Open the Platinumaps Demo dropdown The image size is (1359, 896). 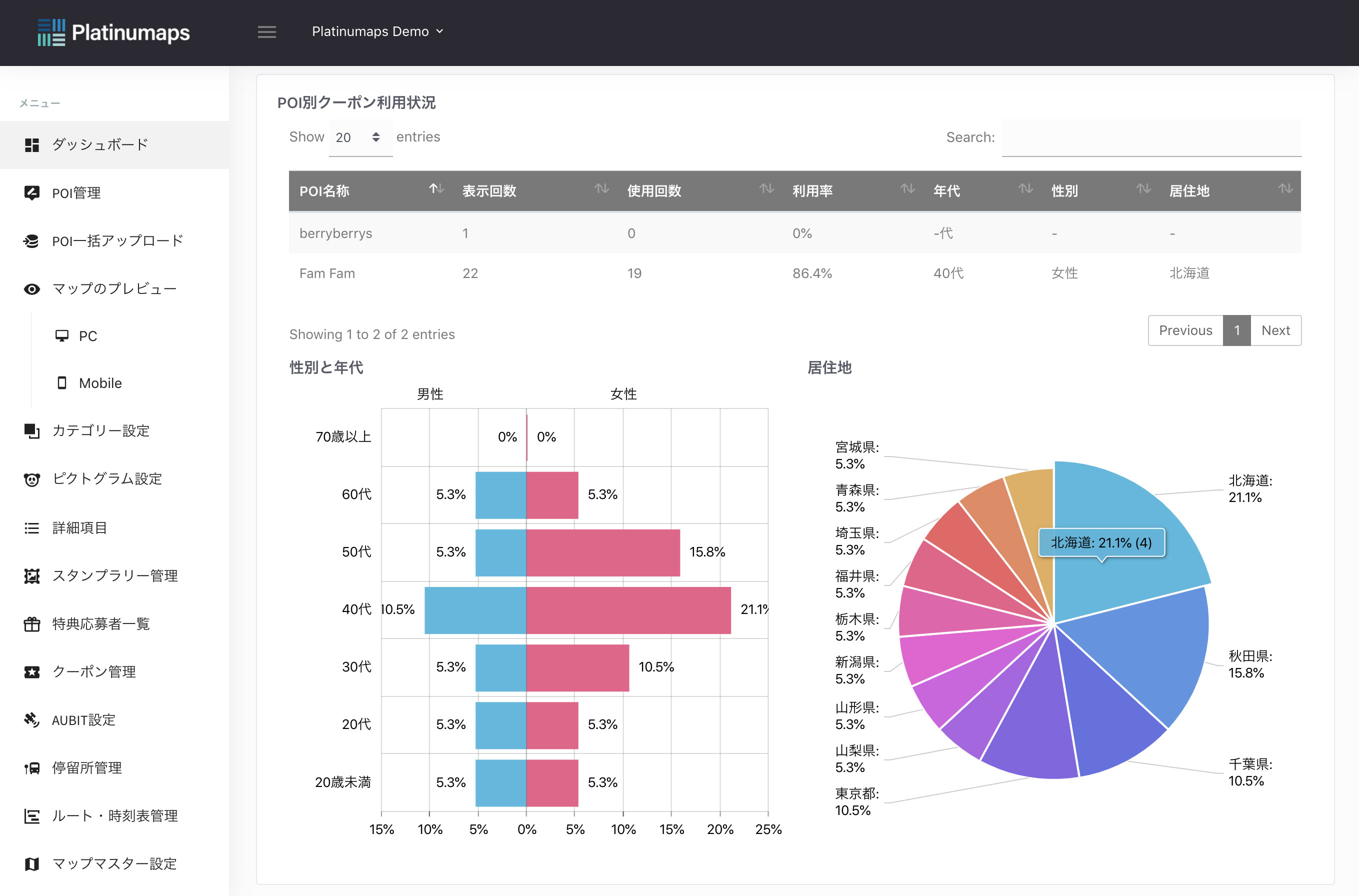(x=377, y=31)
